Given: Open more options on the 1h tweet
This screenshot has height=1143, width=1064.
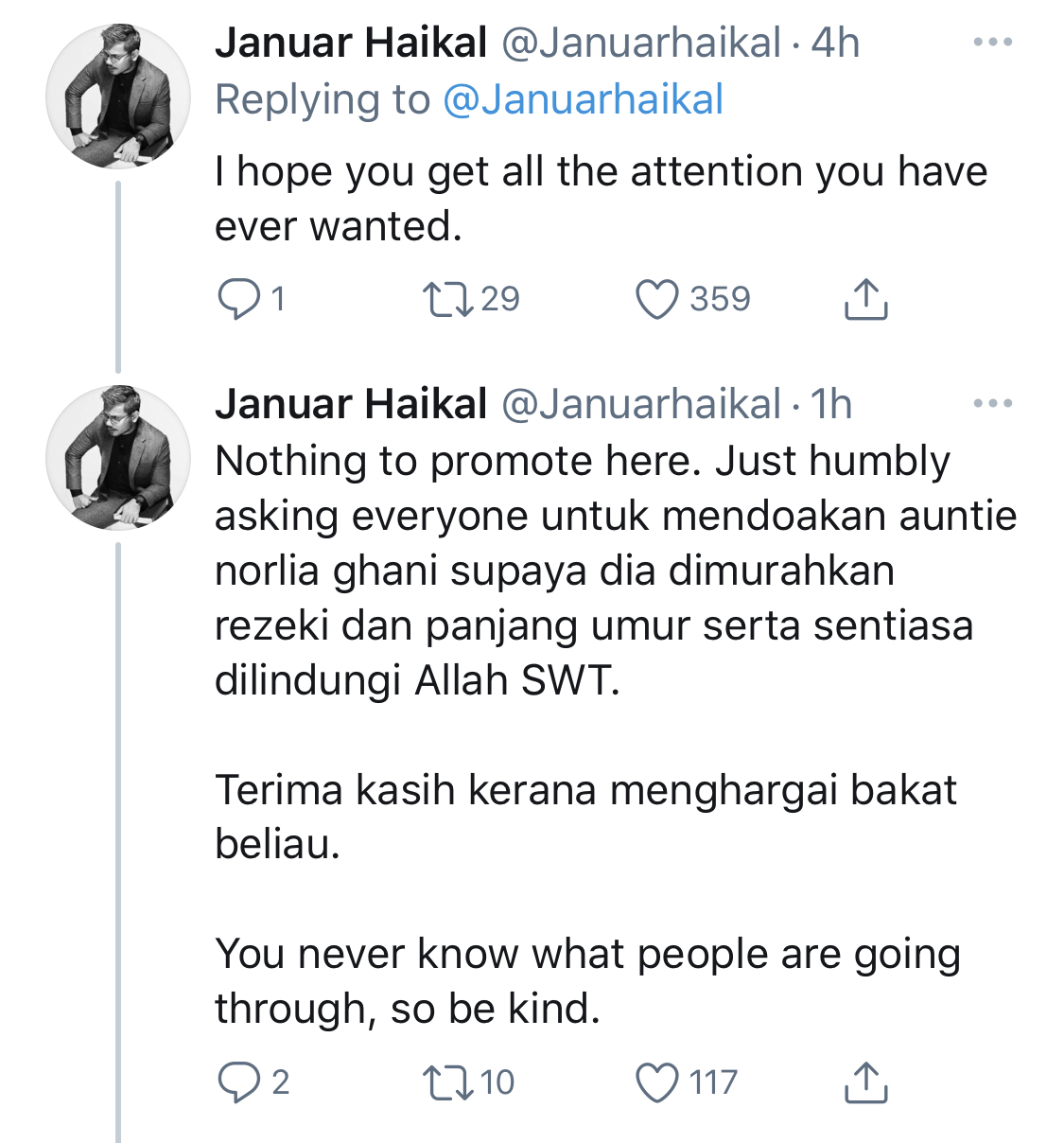Looking at the screenshot, I should pos(992,404).
